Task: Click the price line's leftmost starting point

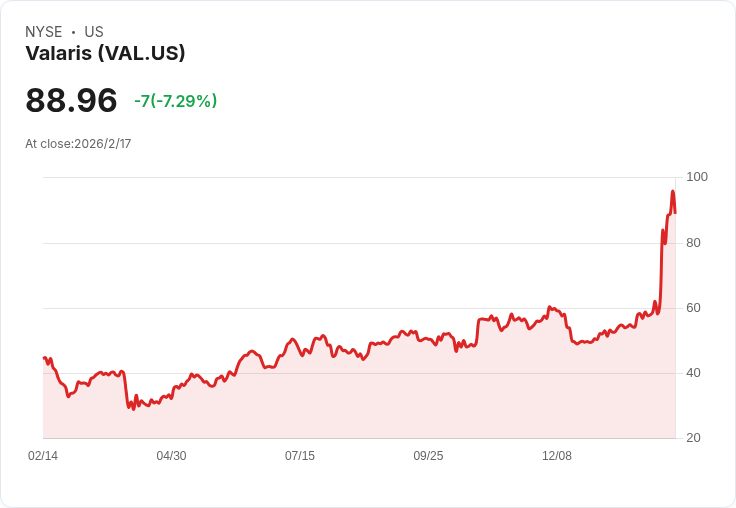Action: (x=44, y=358)
